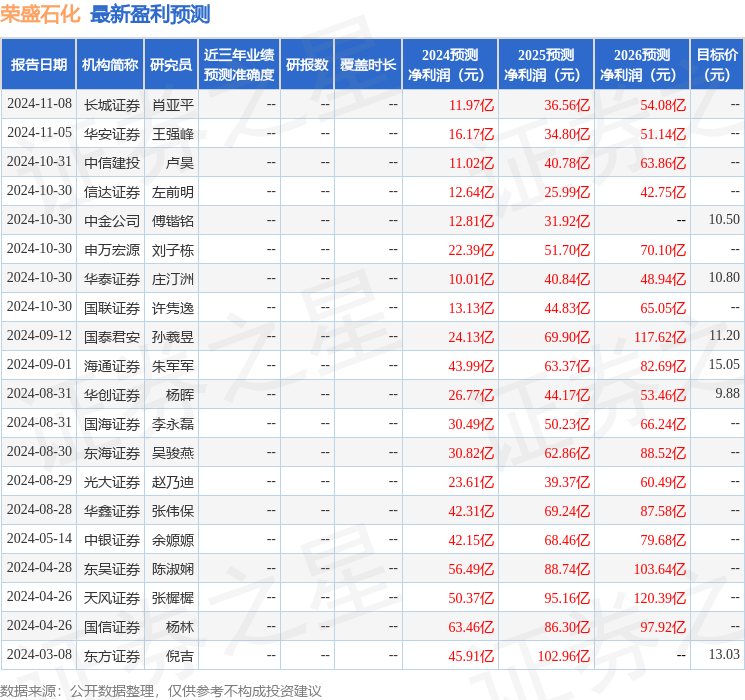Click the institution 国联证券

112,308
